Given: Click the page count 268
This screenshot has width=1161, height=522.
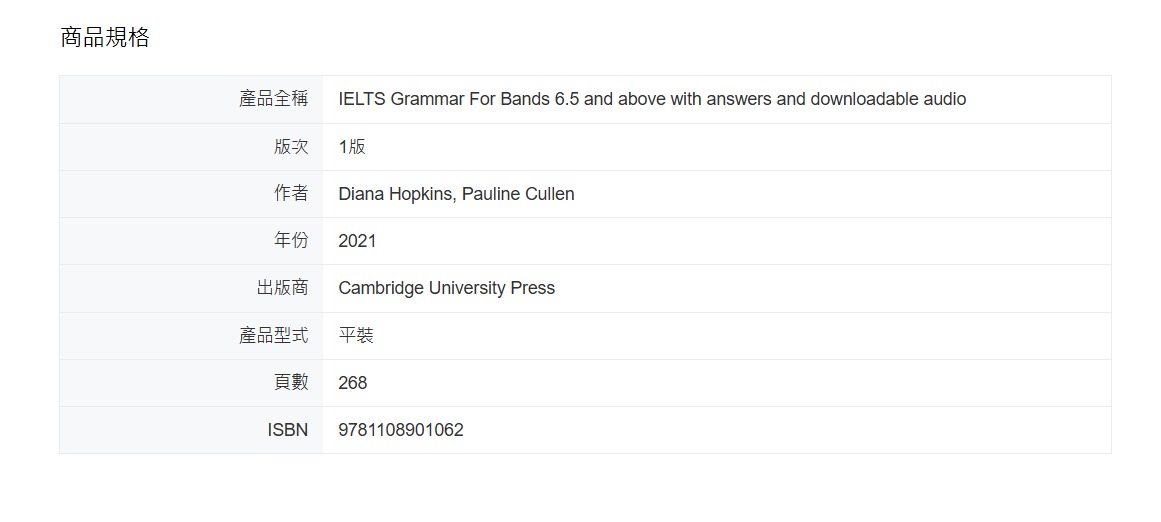Looking at the screenshot, I should [353, 383].
